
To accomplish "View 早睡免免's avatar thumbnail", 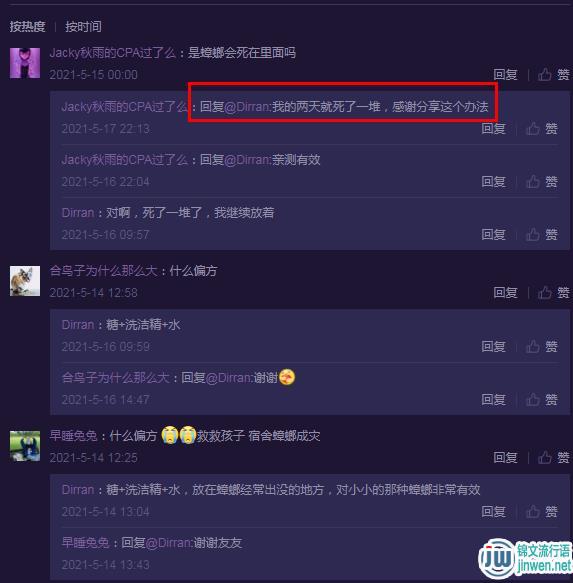I will click(25, 446).
